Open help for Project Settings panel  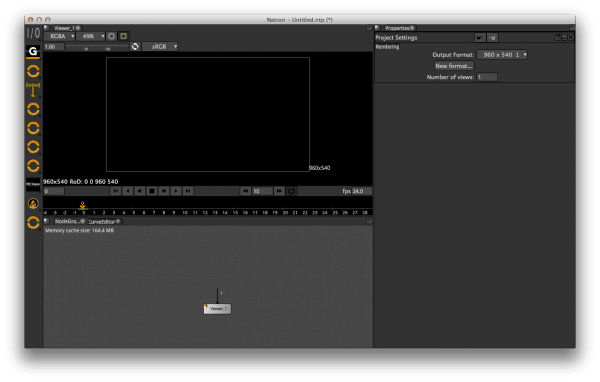558,38
